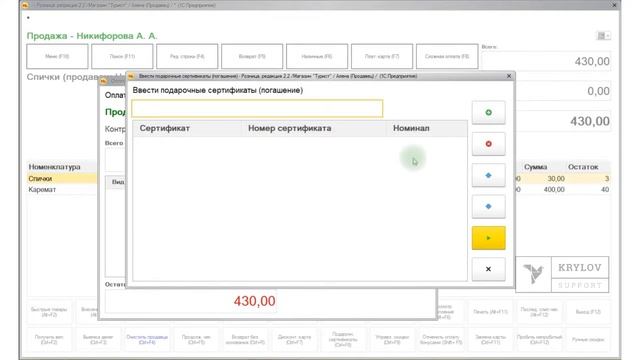Click Возврат без основания (Ctrl+F6) button
Screen dimensions: 640x360
(x=245, y=340)
